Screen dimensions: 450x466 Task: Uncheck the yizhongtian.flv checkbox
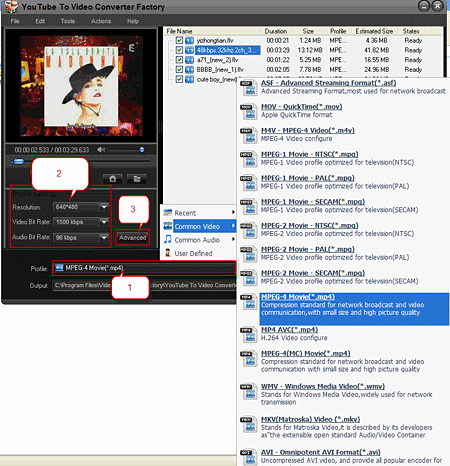[x=179, y=40]
